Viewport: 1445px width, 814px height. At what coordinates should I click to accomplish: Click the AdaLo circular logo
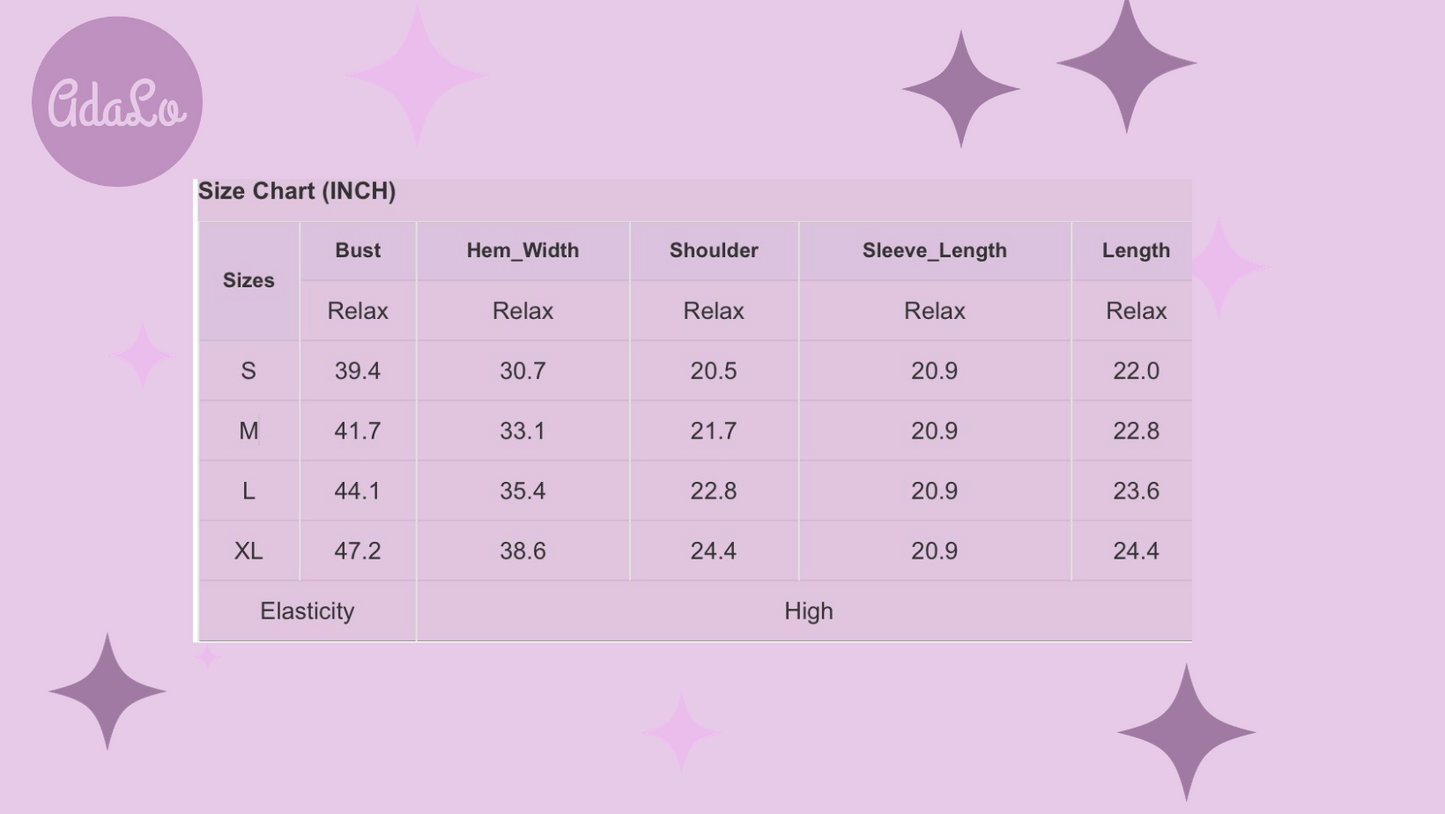click(x=117, y=101)
